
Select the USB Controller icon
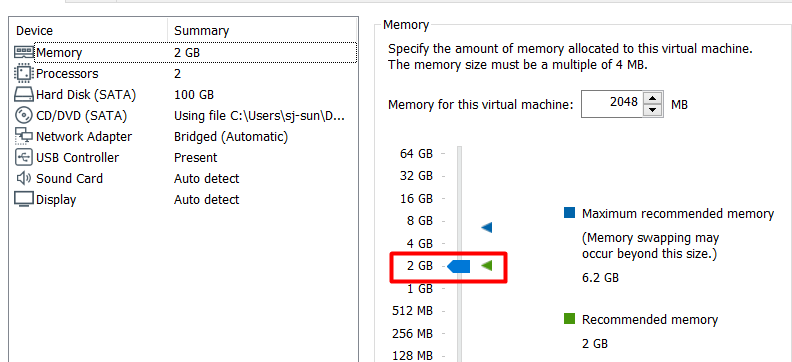click(24, 158)
